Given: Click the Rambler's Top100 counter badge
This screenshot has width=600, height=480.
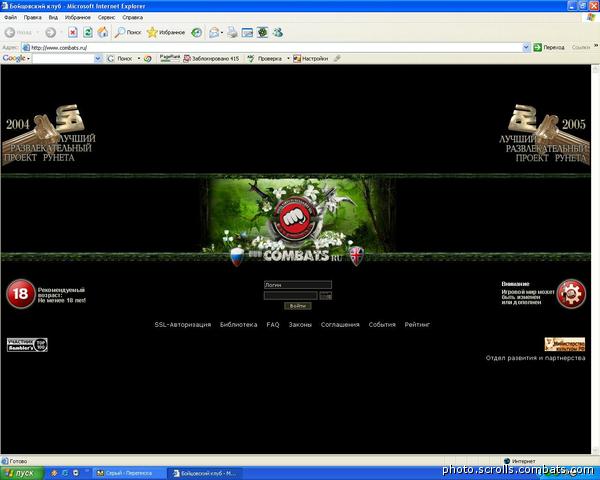Looking at the screenshot, I should tap(27, 345).
